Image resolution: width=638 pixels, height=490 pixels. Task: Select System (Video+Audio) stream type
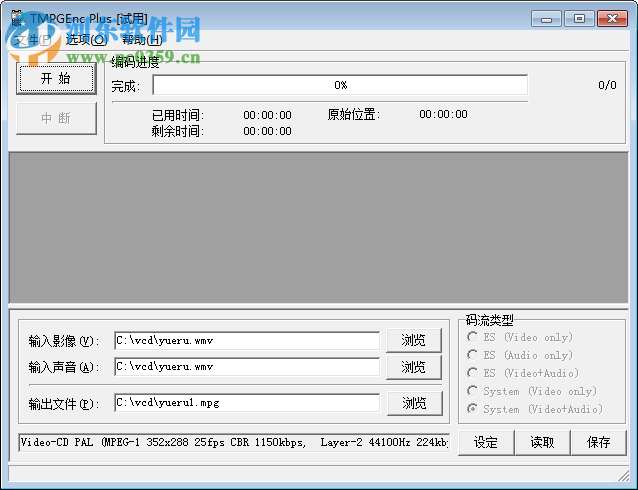click(x=535, y=409)
